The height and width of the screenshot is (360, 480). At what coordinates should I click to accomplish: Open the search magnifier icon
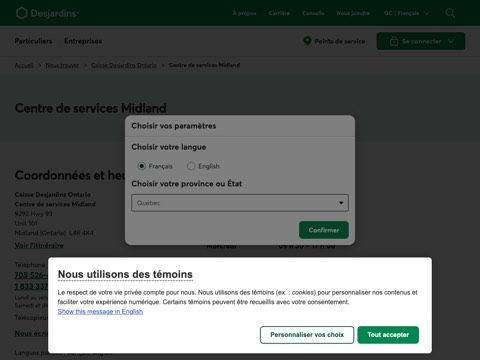coord(450,13)
